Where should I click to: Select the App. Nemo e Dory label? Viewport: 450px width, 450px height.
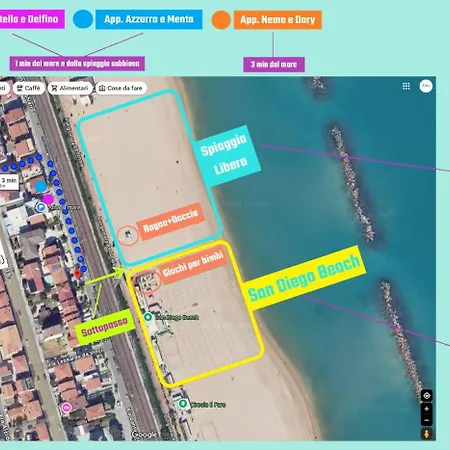pyautogui.click(x=278, y=20)
